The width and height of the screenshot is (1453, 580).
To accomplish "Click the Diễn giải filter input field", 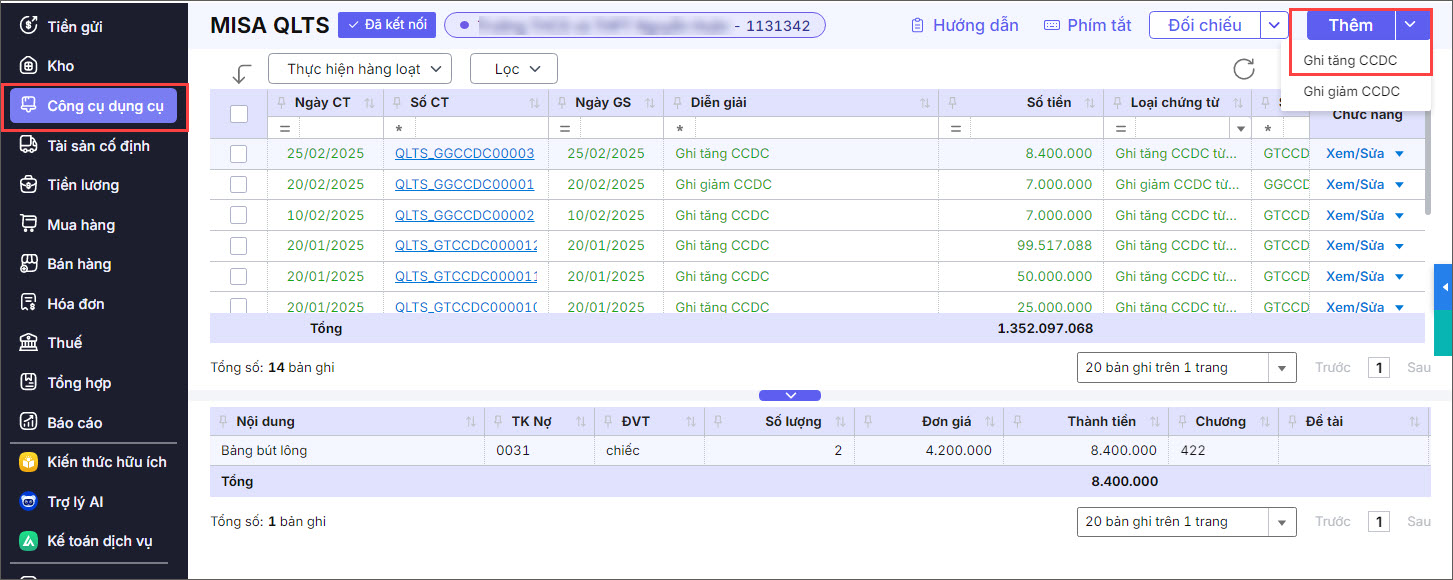I will pyautogui.click(x=816, y=129).
